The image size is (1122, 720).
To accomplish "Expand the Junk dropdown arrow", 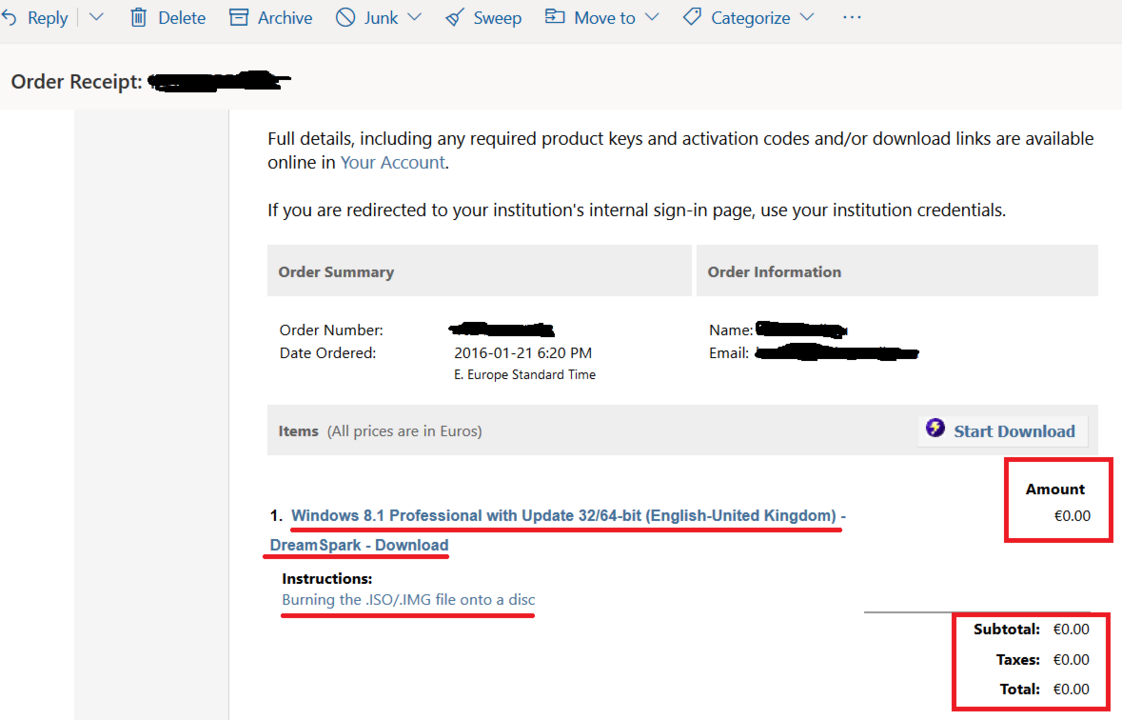I will click(x=414, y=18).
